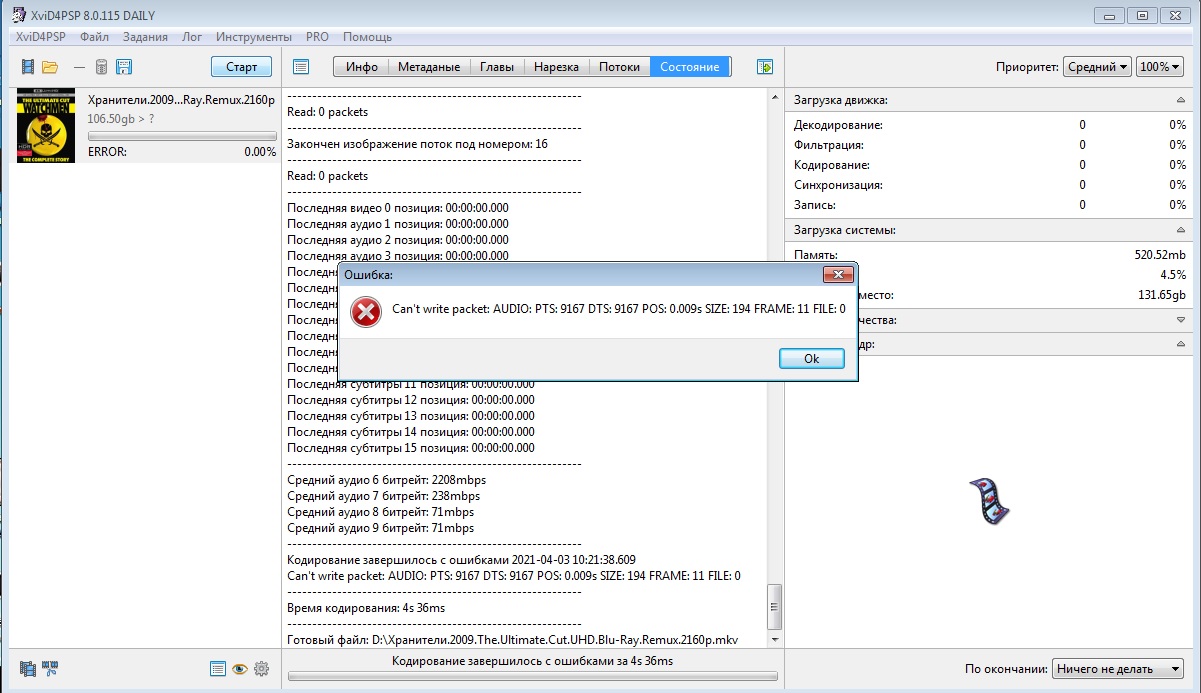The image size is (1201, 693).
Task: Switch to the Метаданые tab
Action: 428,67
